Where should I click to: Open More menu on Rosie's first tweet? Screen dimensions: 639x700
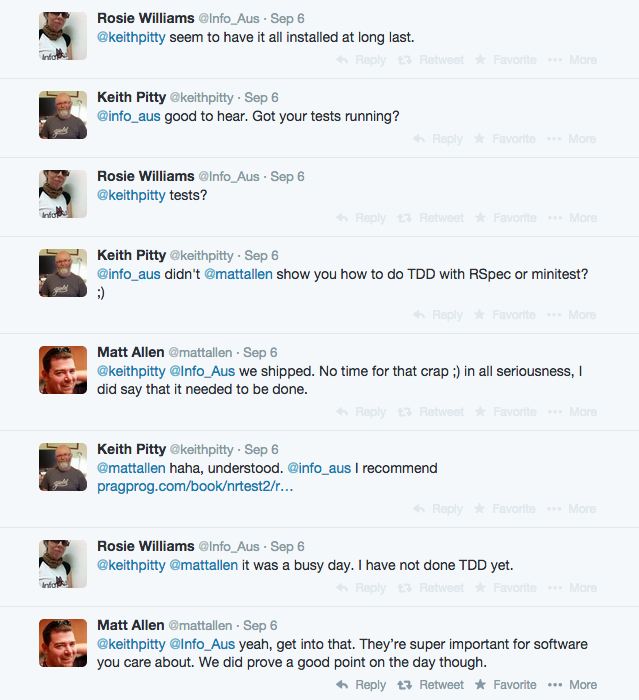point(572,60)
